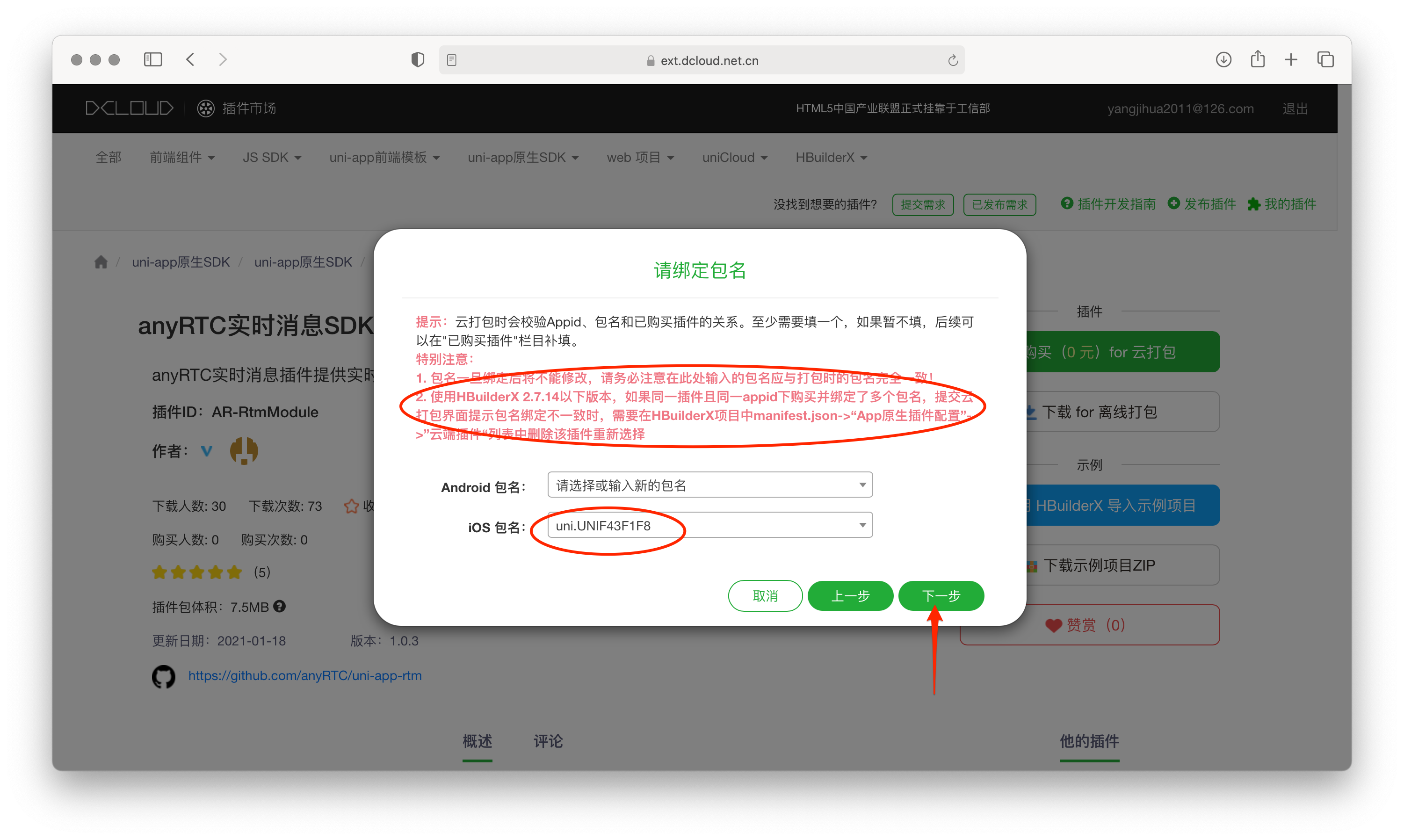Click 上一步 to go back a step
Screen dimensions: 1404x840
(x=850, y=595)
